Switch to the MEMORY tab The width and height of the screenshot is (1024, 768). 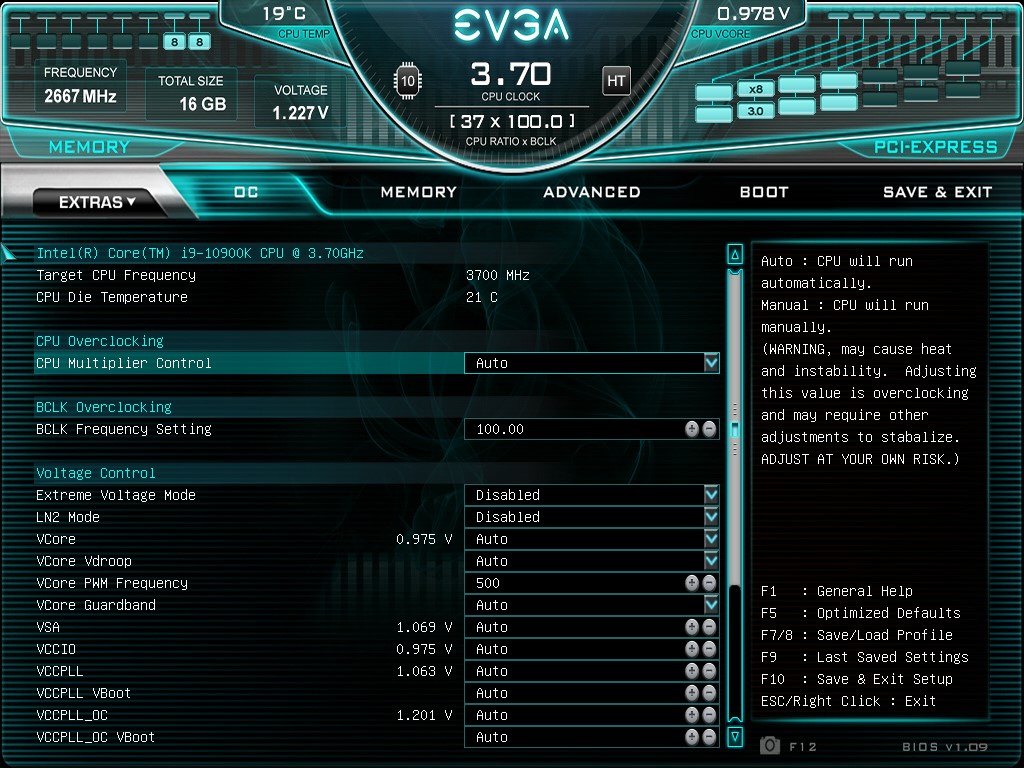(x=419, y=192)
